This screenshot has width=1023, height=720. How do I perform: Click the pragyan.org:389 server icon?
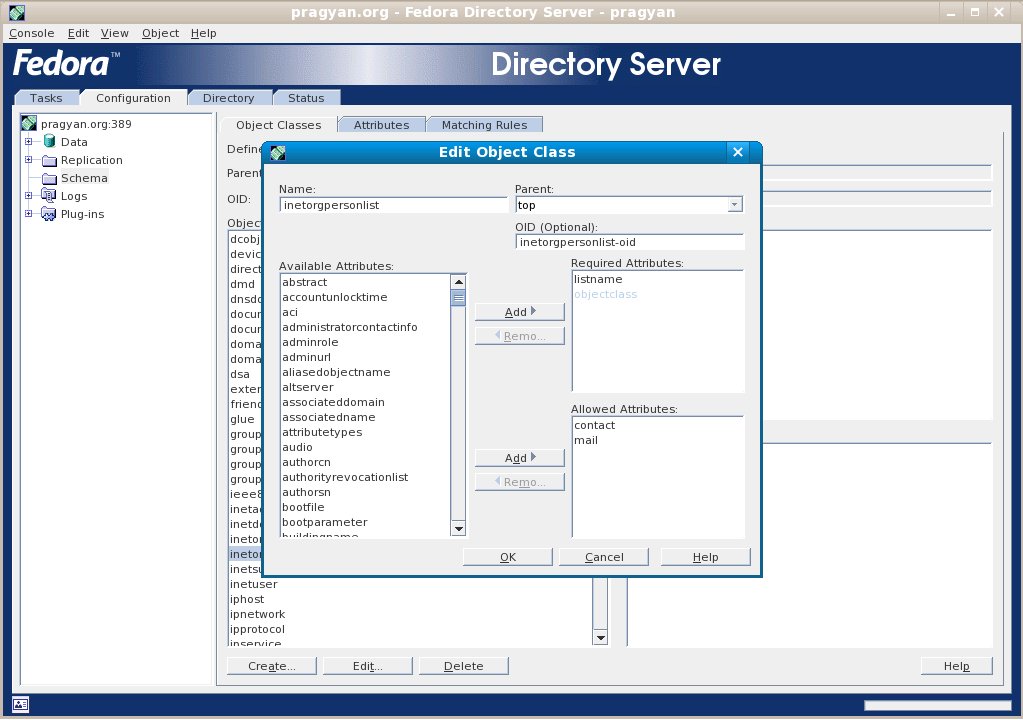[29, 123]
